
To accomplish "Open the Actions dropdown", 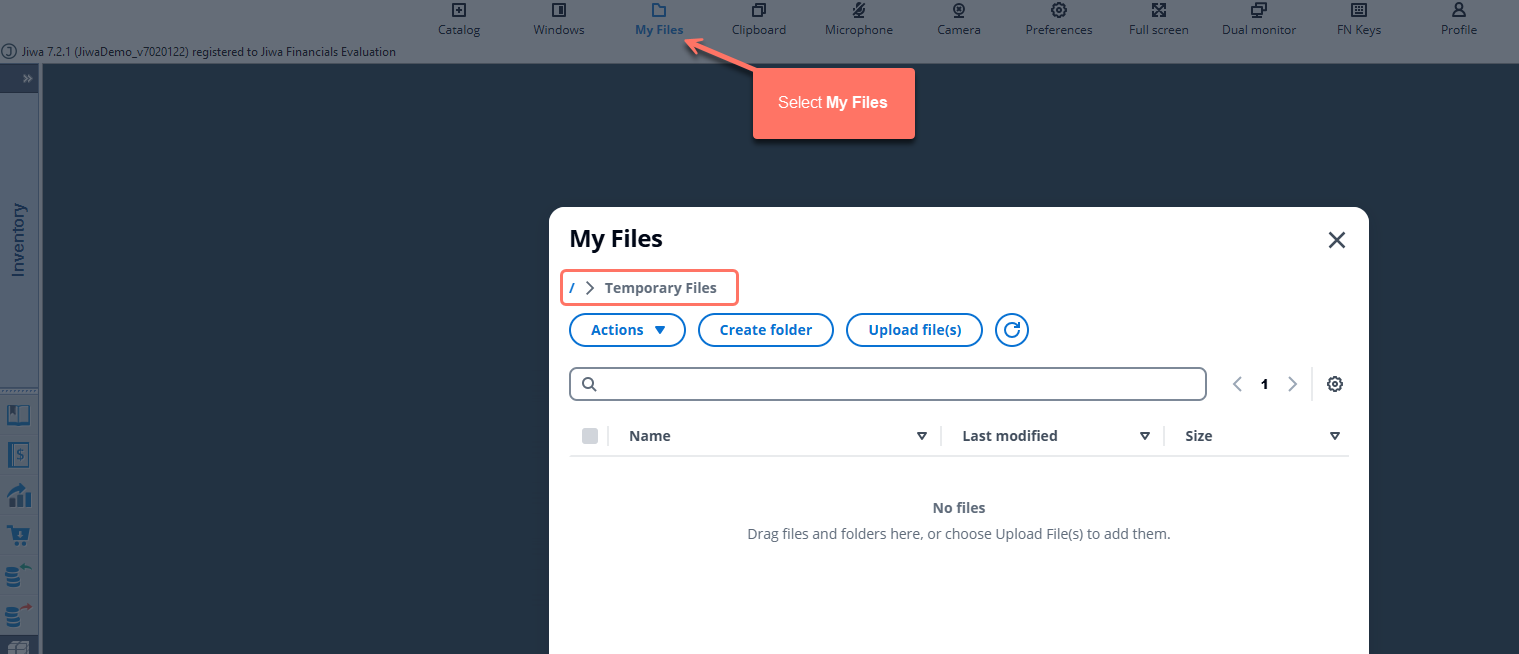I will point(627,330).
